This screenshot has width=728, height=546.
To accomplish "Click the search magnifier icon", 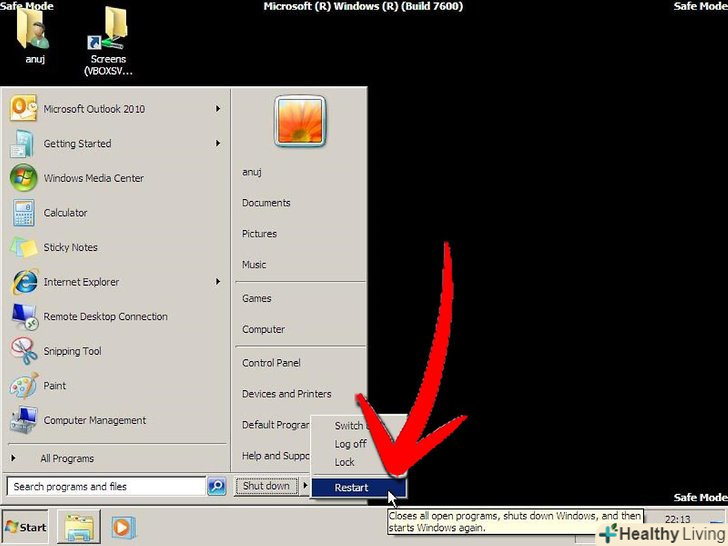I will click(216, 486).
